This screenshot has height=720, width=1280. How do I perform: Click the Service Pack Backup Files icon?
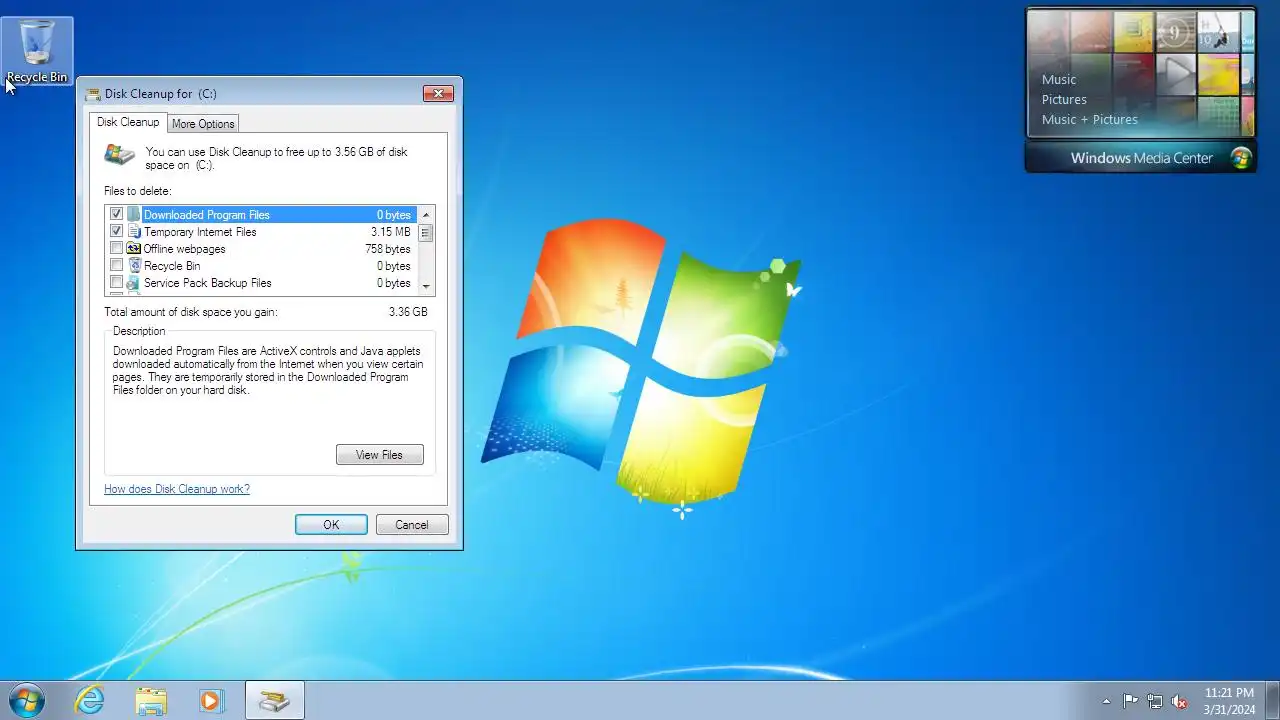pyautogui.click(x=134, y=283)
